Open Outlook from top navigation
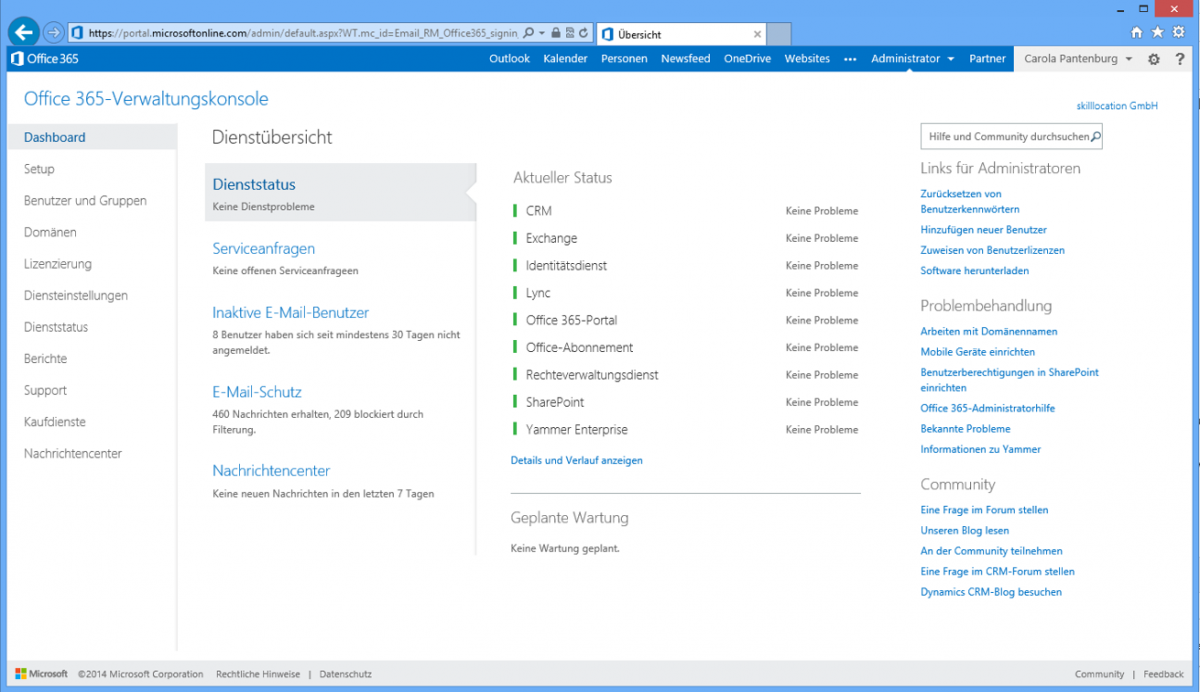The image size is (1200, 692). tap(510, 59)
